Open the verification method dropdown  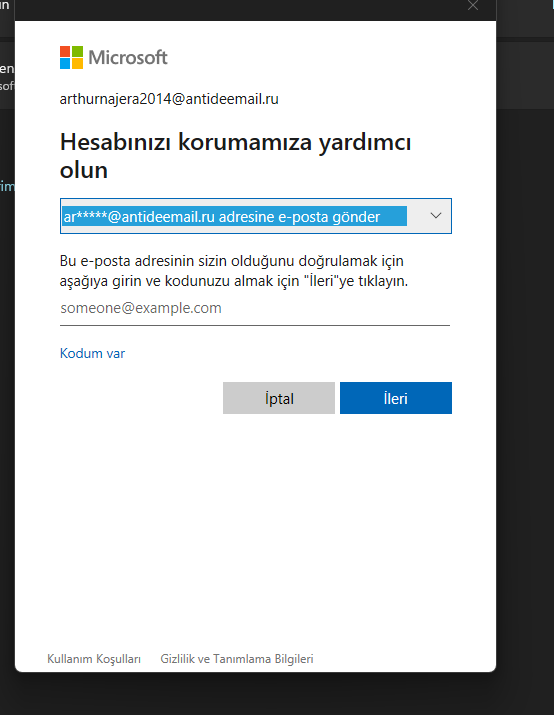[x=256, y=216]
